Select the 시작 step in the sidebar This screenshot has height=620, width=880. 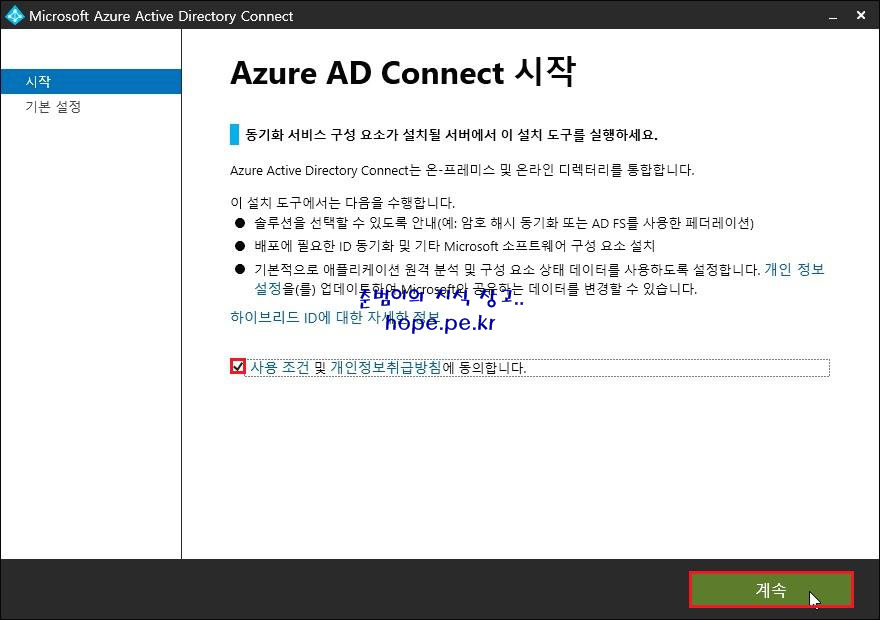(91, 81)
